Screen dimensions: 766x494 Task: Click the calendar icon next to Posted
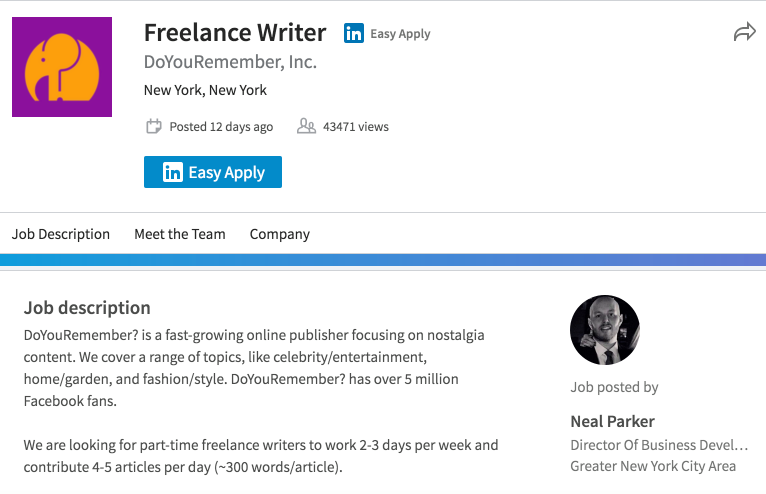click(x=153, y=127)
